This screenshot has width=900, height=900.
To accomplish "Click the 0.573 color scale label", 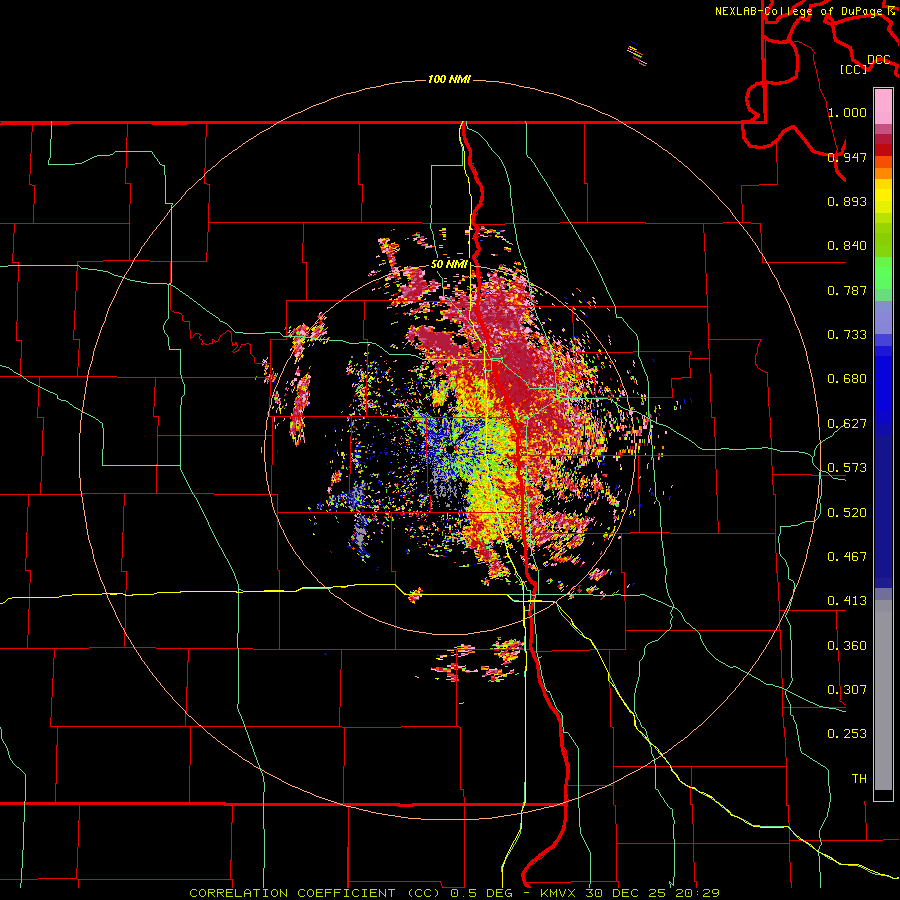I will click(x=847, y=468).
